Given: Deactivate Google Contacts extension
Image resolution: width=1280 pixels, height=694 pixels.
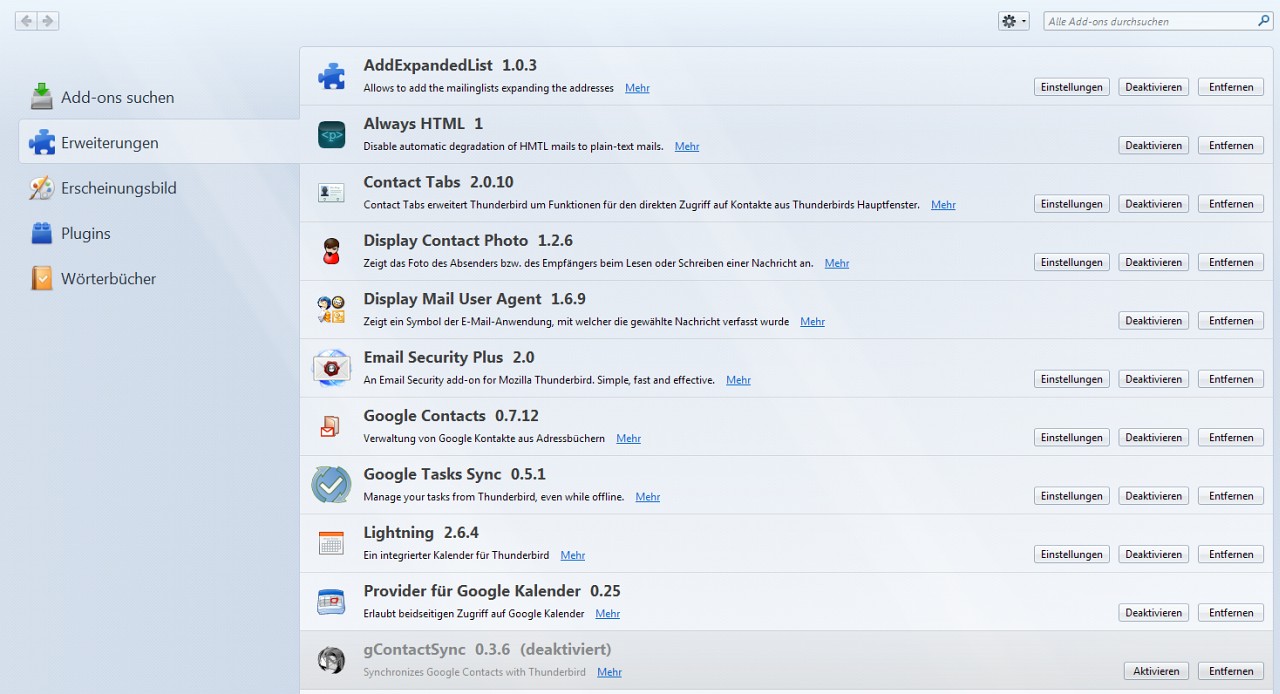Looking at the screenshot, I should 1153,438.
